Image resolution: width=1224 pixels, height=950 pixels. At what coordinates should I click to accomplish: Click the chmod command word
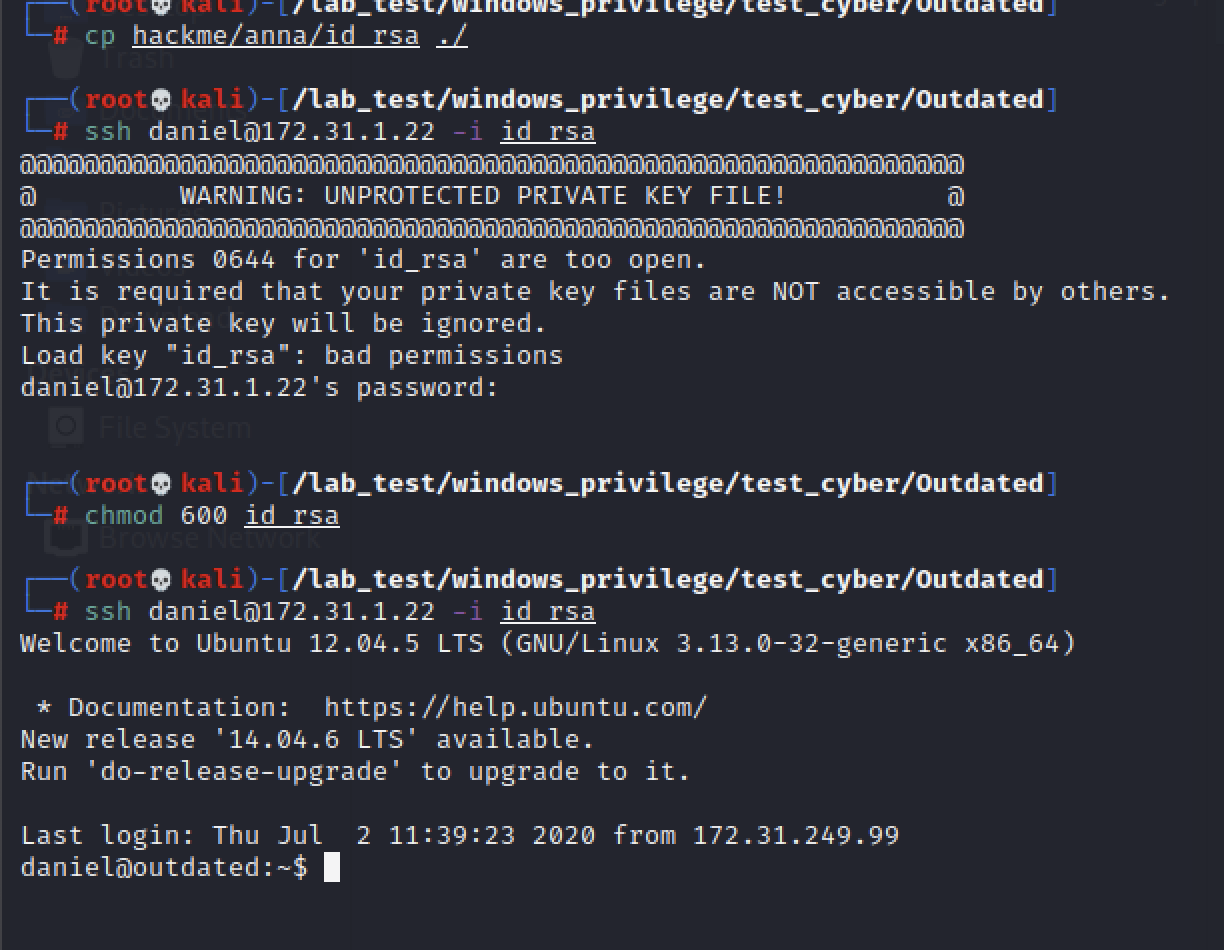coord(123,516)
